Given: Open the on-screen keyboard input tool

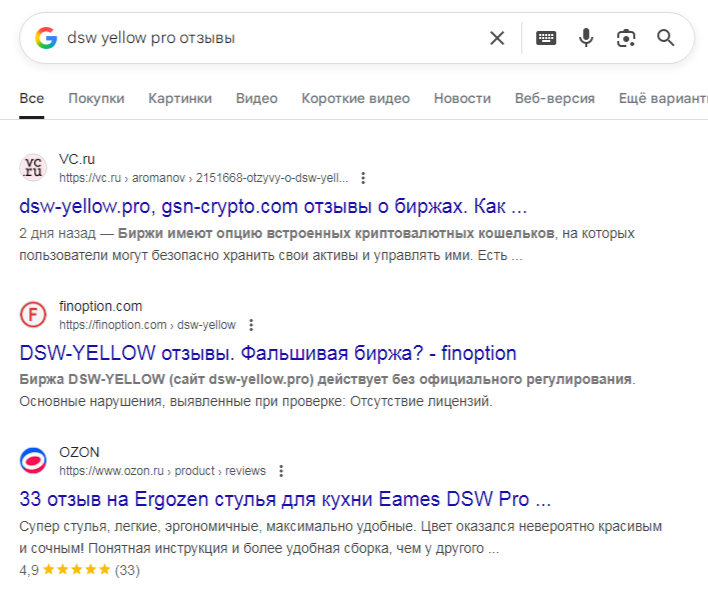Looking at the screenshot, I should 546,38.
